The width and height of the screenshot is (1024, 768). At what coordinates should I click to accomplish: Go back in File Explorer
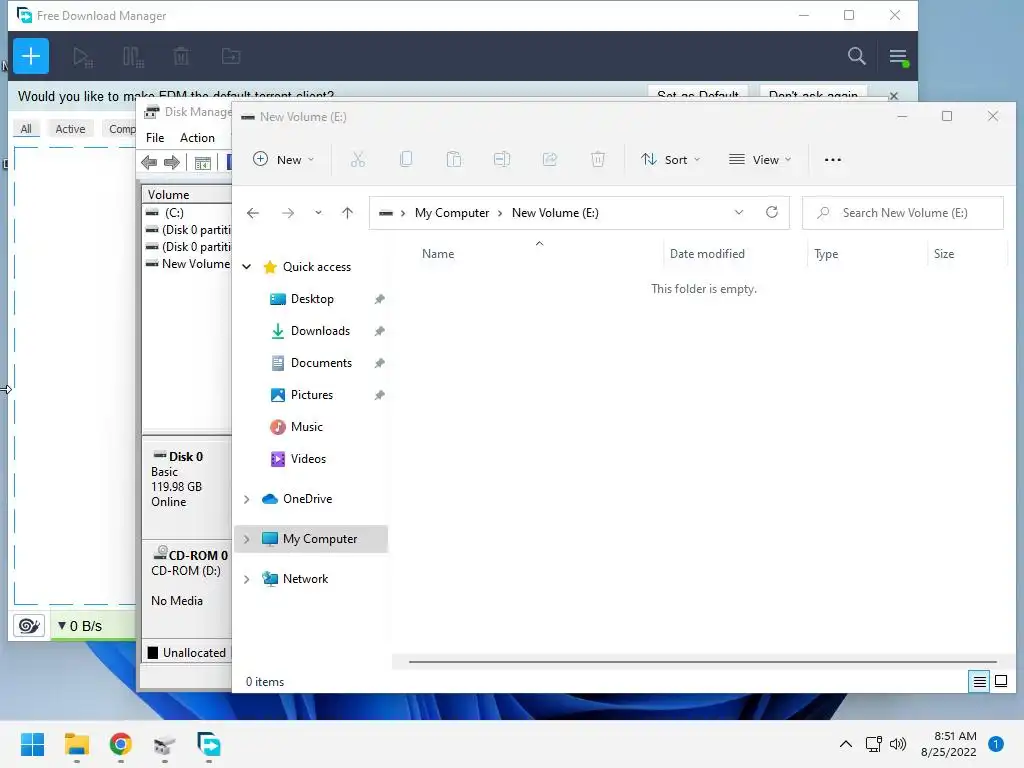tap(253, 213)
